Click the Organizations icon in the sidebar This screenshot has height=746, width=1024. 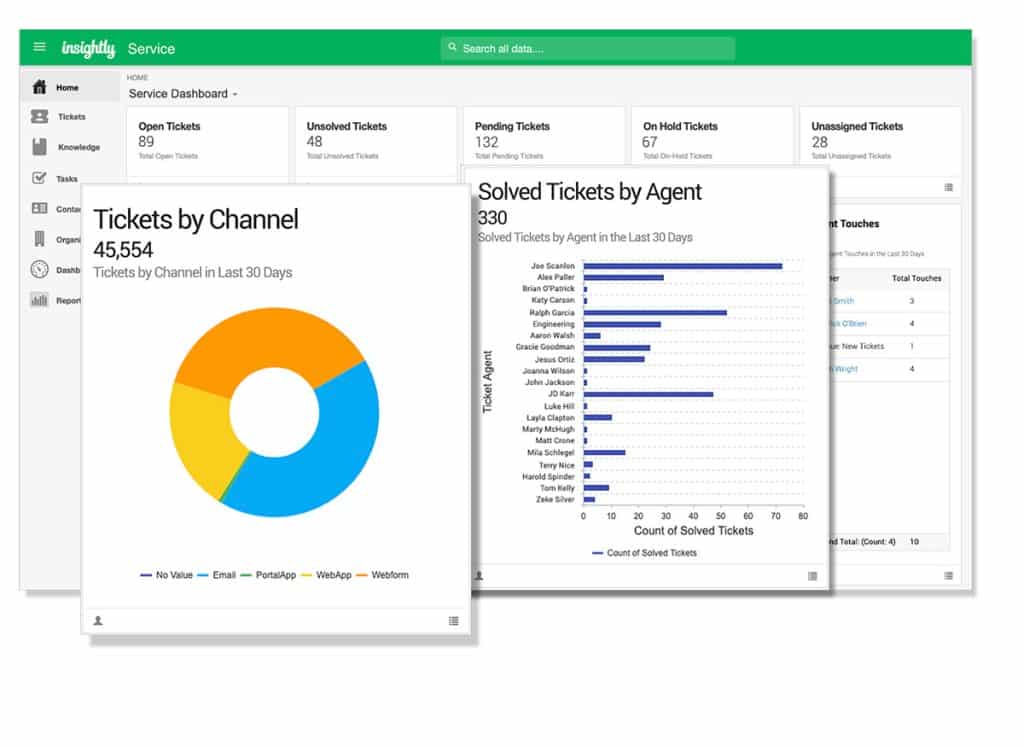[x=40, y=239]
